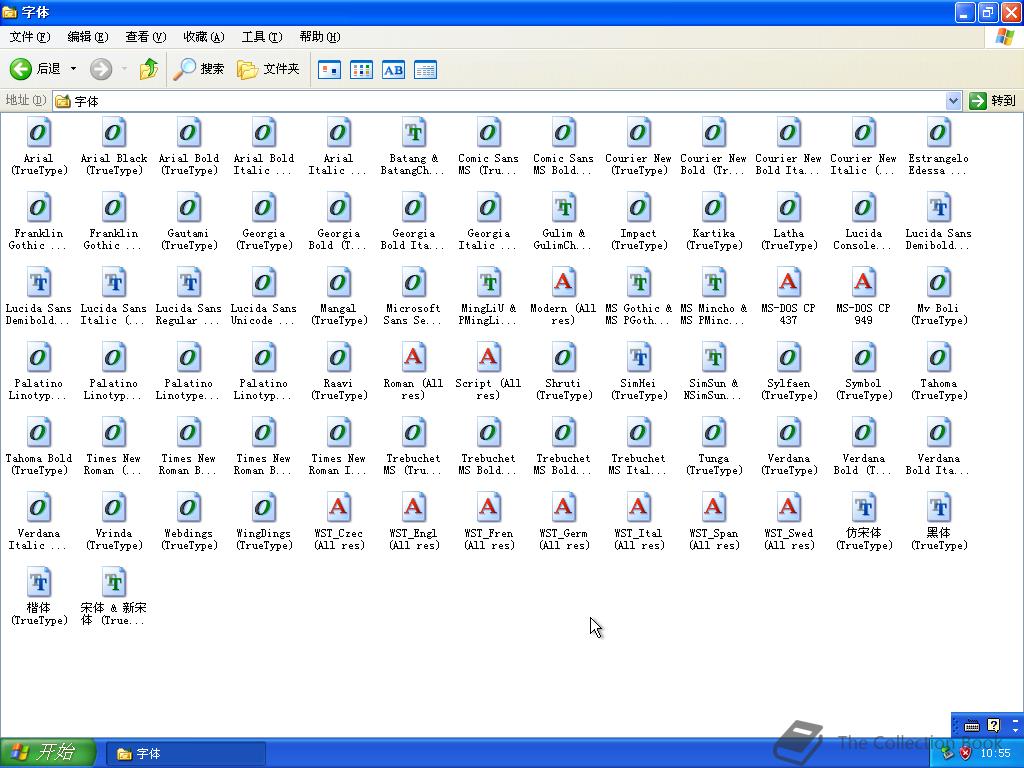
Task: Open the 开始 Start menu
Action: coord(48,753)
